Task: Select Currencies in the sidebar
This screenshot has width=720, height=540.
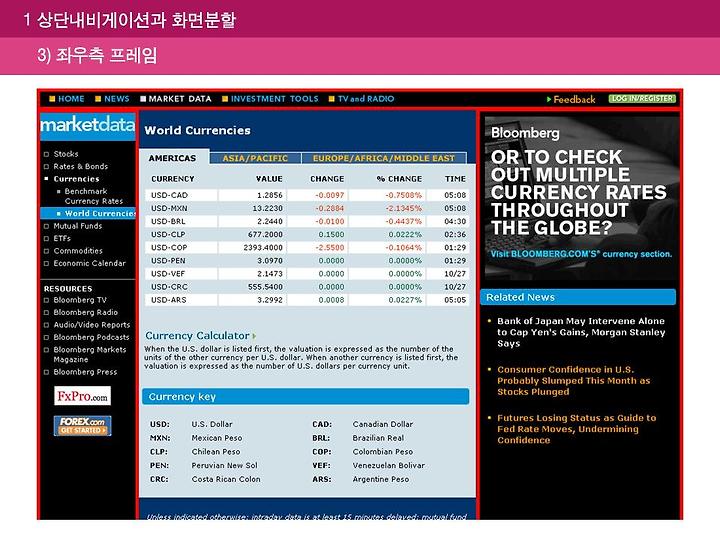Action: point(76,179)
